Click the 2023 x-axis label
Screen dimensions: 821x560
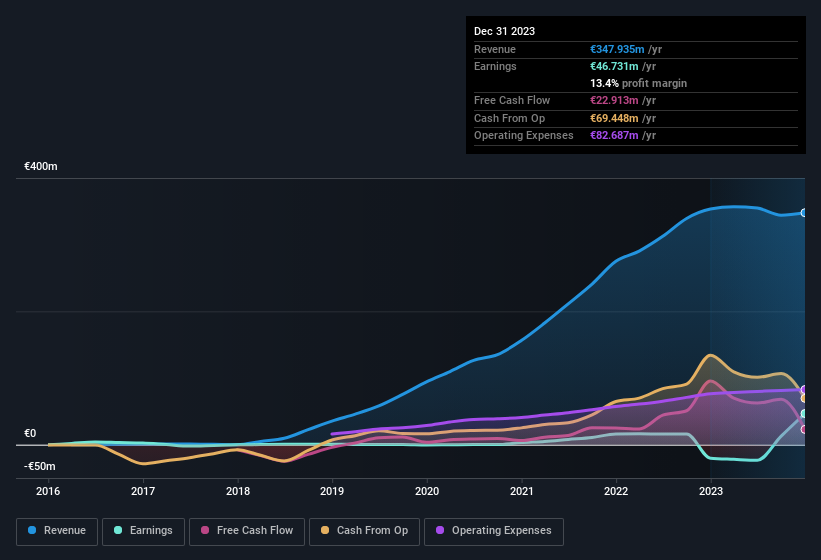pos(711,491)
